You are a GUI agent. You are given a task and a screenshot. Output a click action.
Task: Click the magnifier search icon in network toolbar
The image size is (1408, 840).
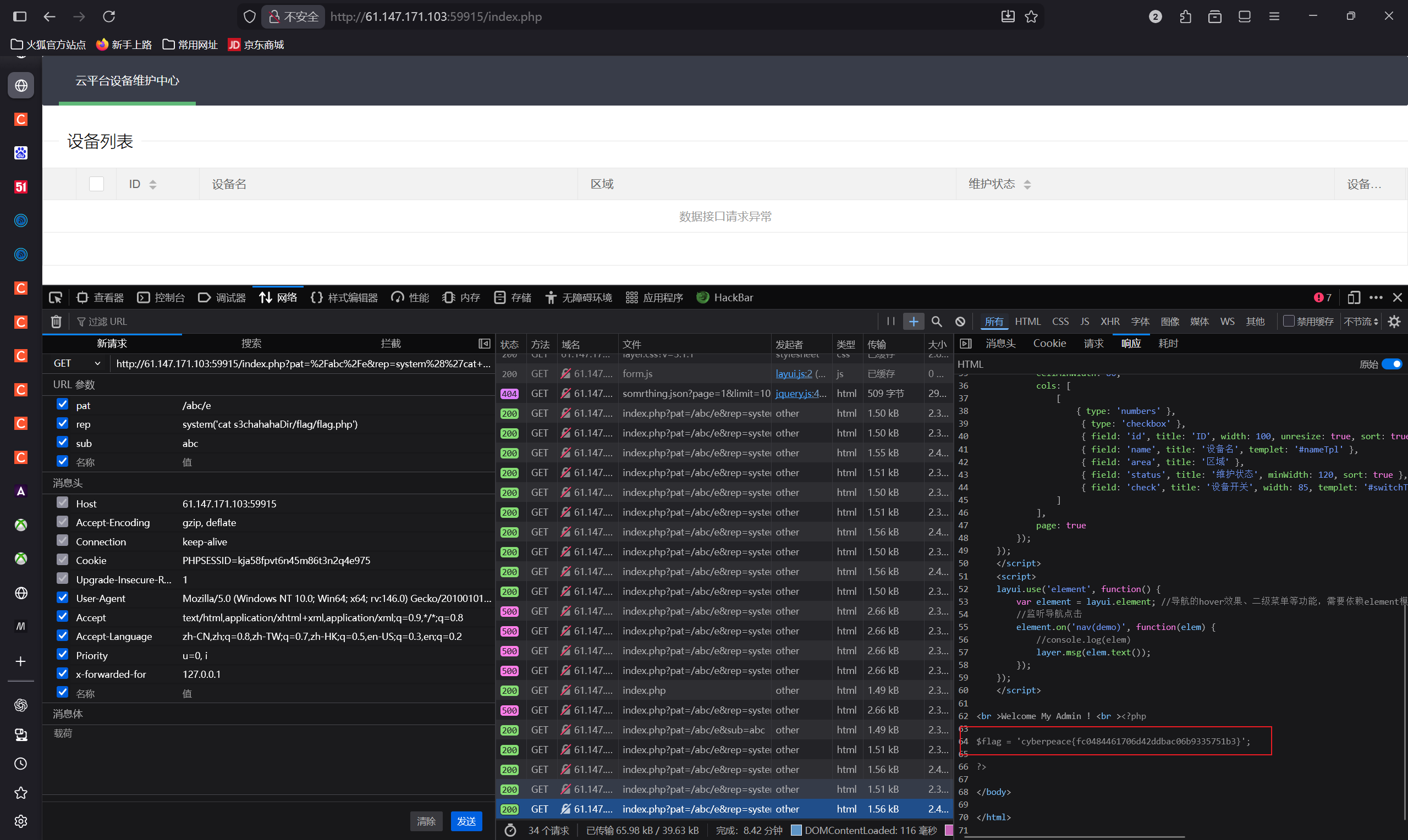(x=937, y=322)
